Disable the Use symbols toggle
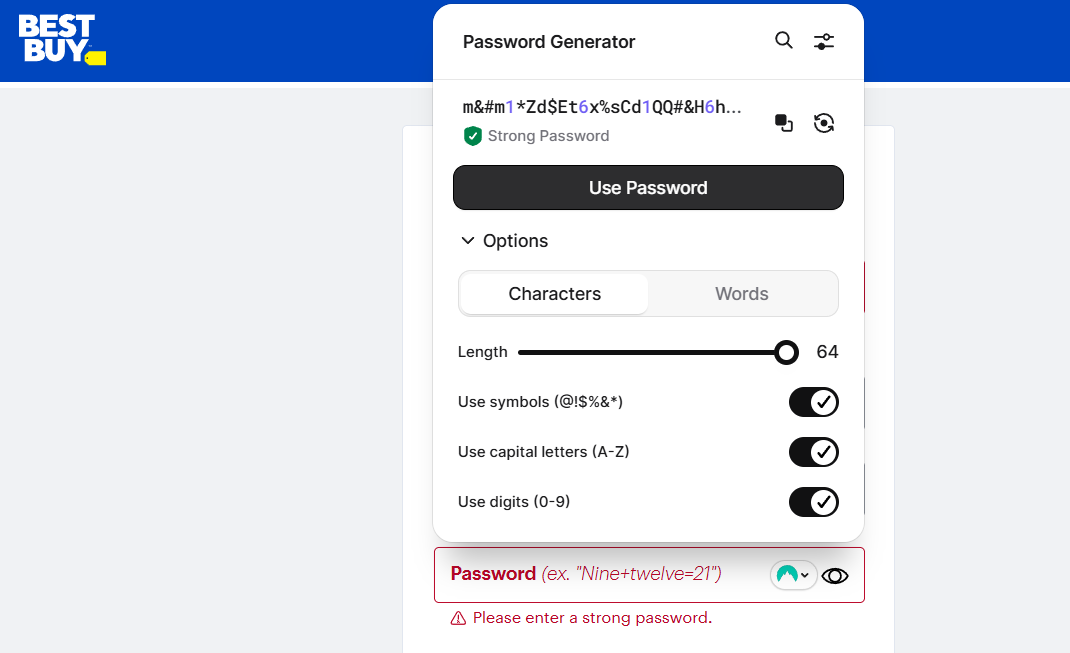Viewport: 1070px width, 653px height. pyautogui.click(x=813, y=402)
